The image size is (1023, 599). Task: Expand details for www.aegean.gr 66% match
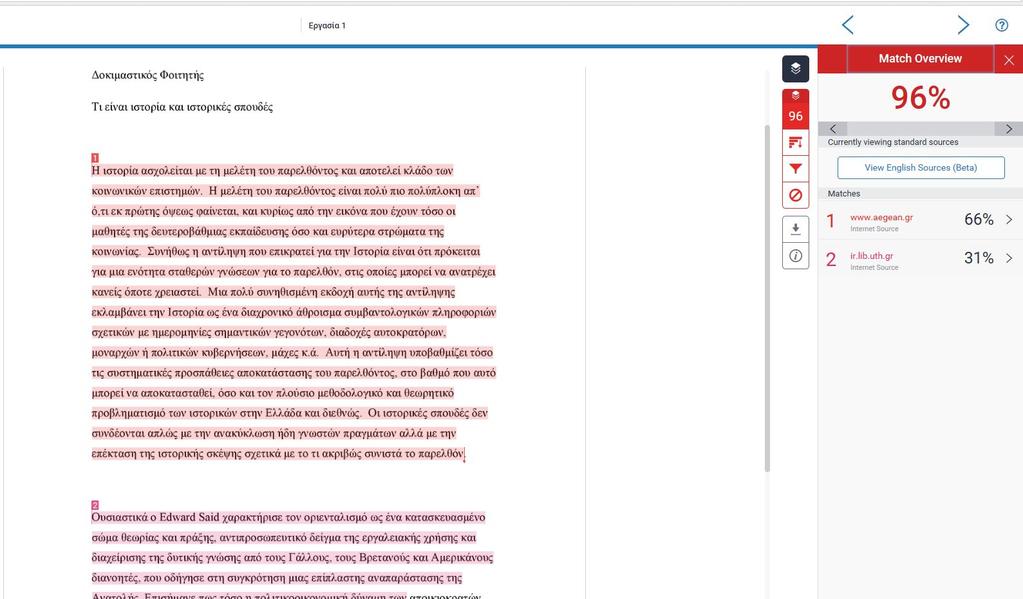point(1009,220)
